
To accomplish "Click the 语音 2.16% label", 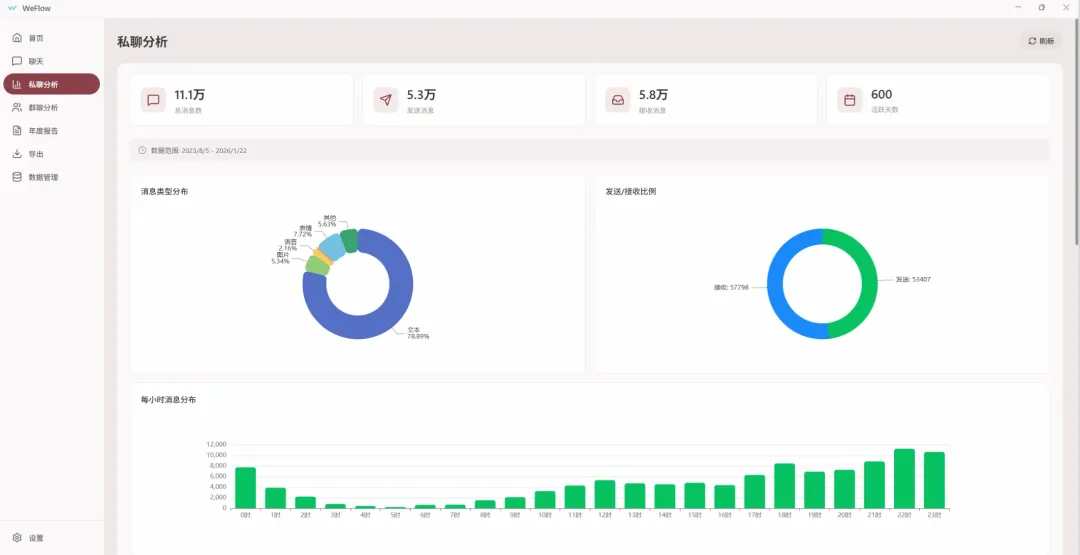I will coord(288,245).
